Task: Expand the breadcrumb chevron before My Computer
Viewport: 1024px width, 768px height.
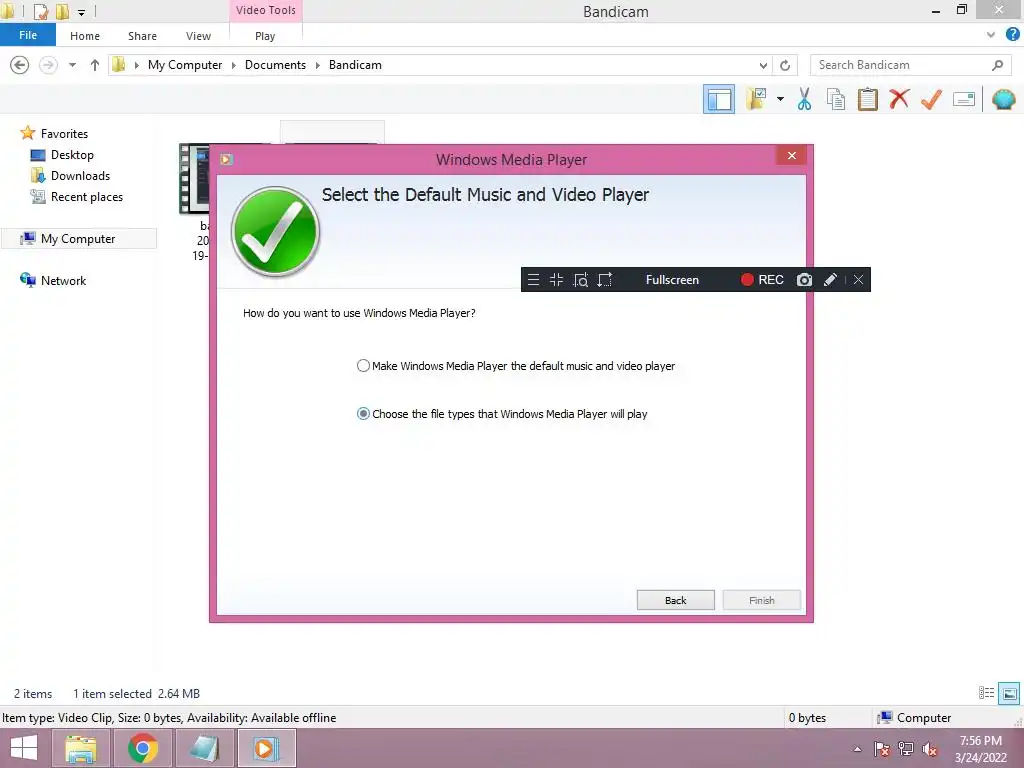Action: pyautogui.click(x=136, y=65)
